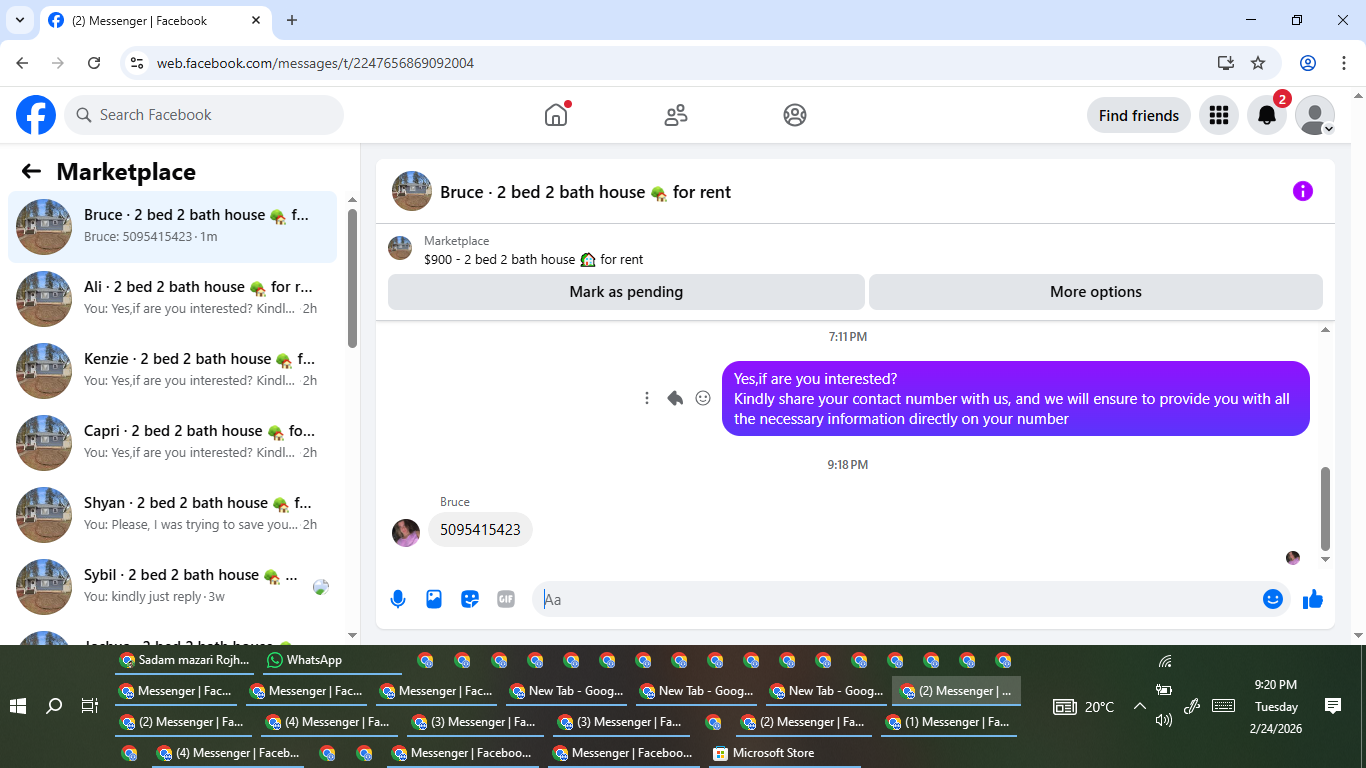Screen dimensions: 1366x768
Task: Open Sybil's conversation in Marketplace list
Action: 173,587
